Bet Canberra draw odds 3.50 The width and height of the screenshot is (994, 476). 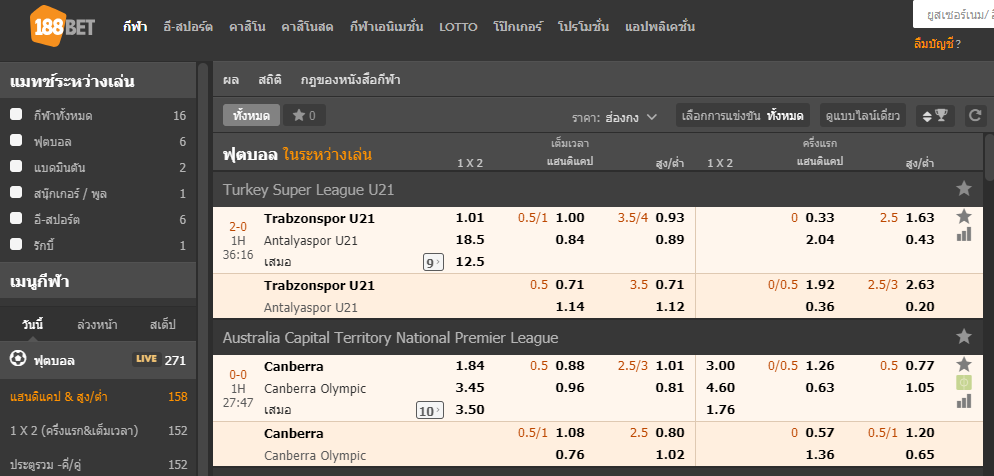pos(470,410)
